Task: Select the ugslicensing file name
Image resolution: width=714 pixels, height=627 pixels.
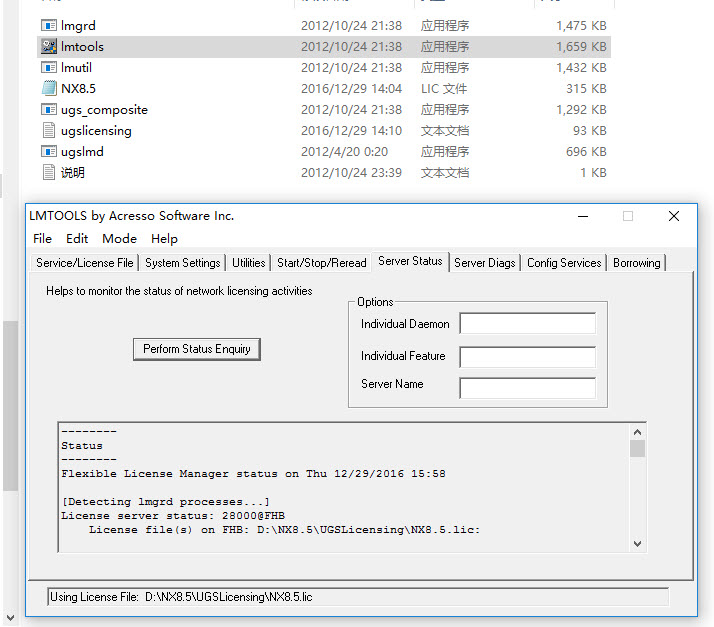Action: pyautogui.click(x=96, y=131)
